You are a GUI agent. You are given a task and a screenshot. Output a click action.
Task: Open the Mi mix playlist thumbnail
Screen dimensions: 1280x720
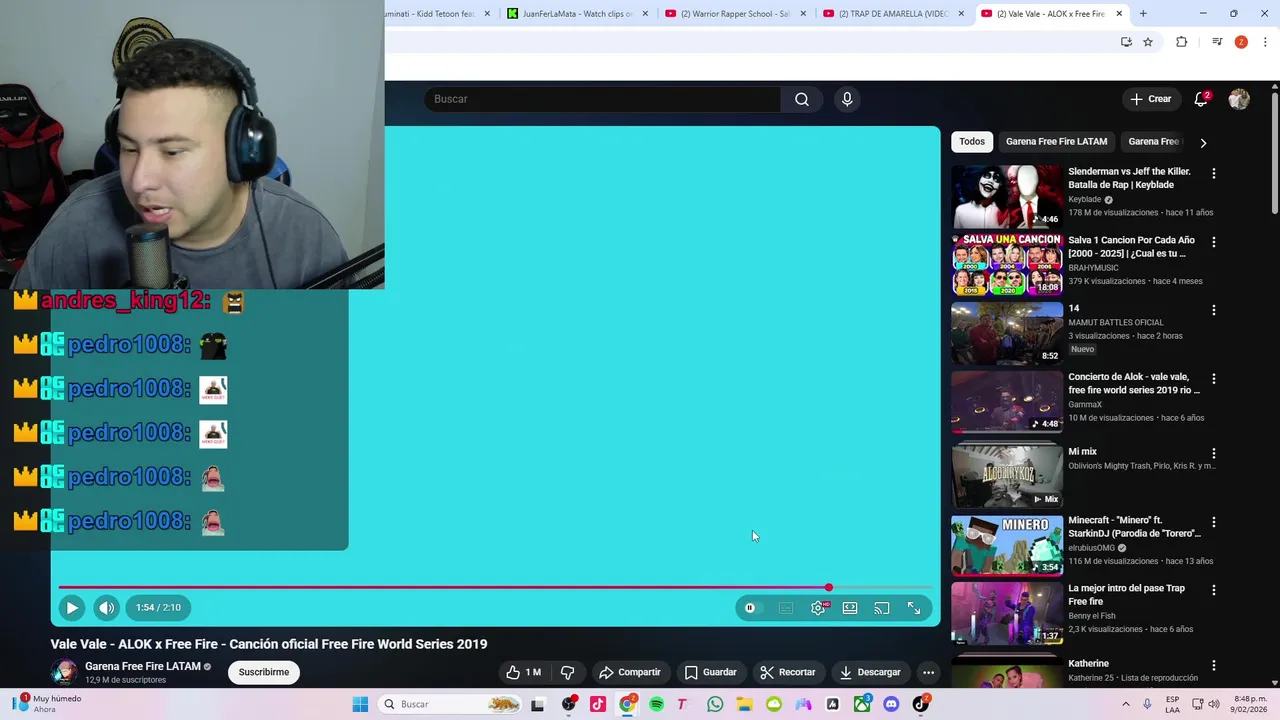tap(1006, 476)
